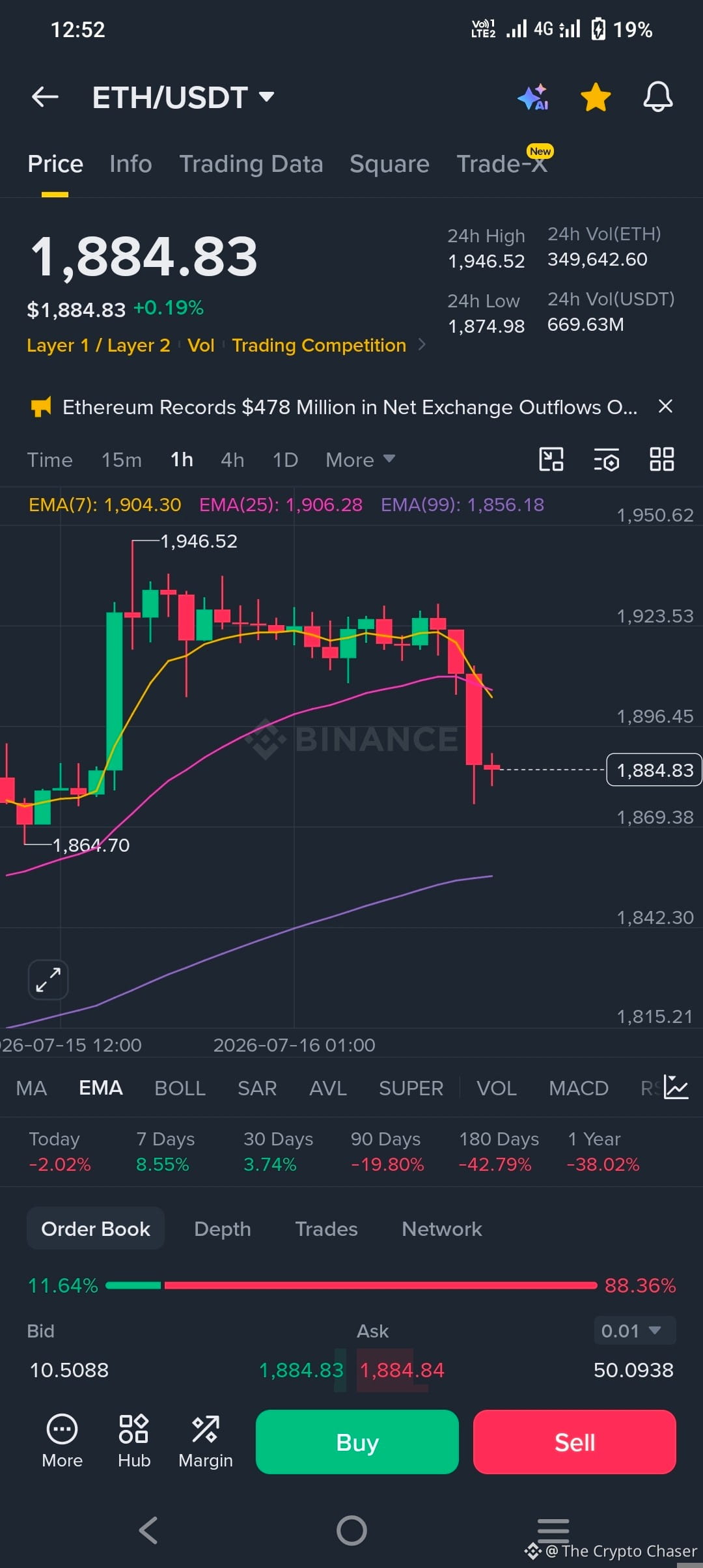703x1568 pixels.
Task: Tap the EMA(25) indicator value label
Action: pos(281,505)
